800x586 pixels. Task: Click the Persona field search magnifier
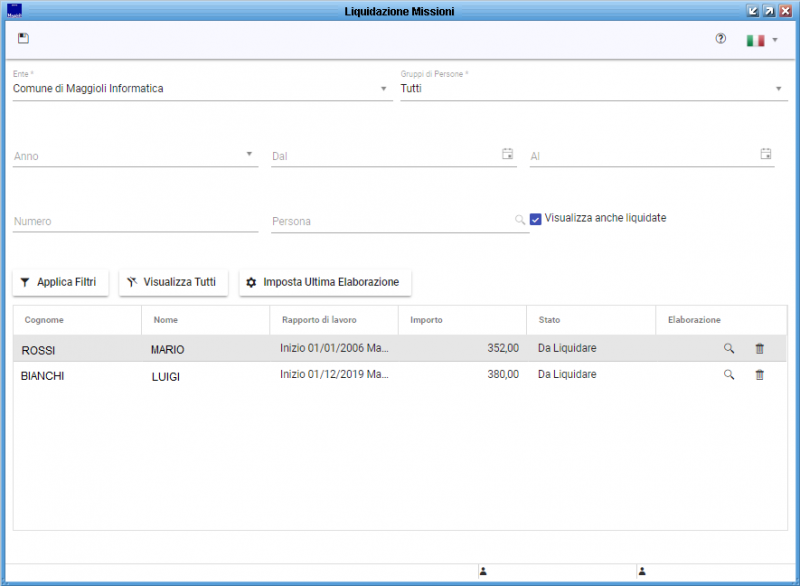[x=519, y=220]
